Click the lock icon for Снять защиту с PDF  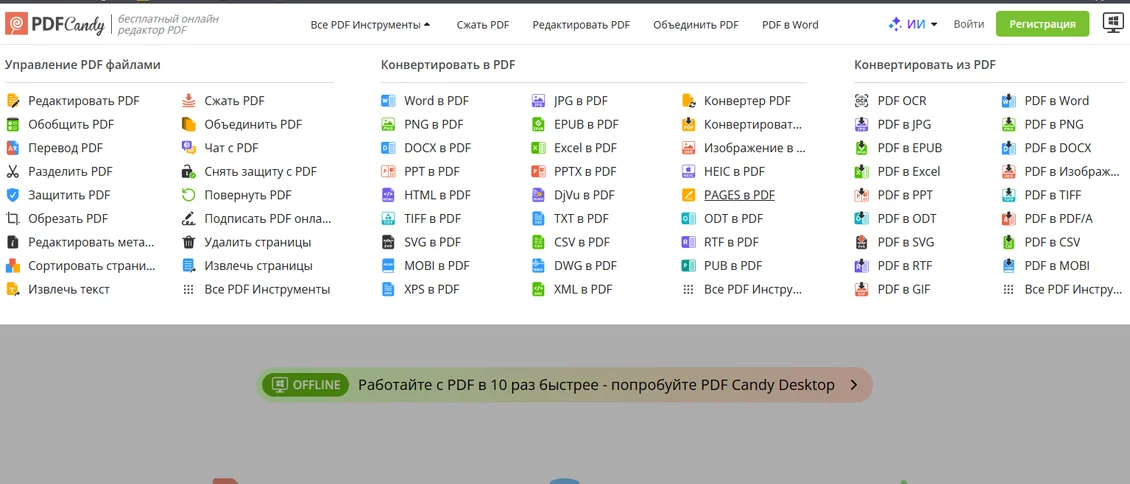coord(189,171)
